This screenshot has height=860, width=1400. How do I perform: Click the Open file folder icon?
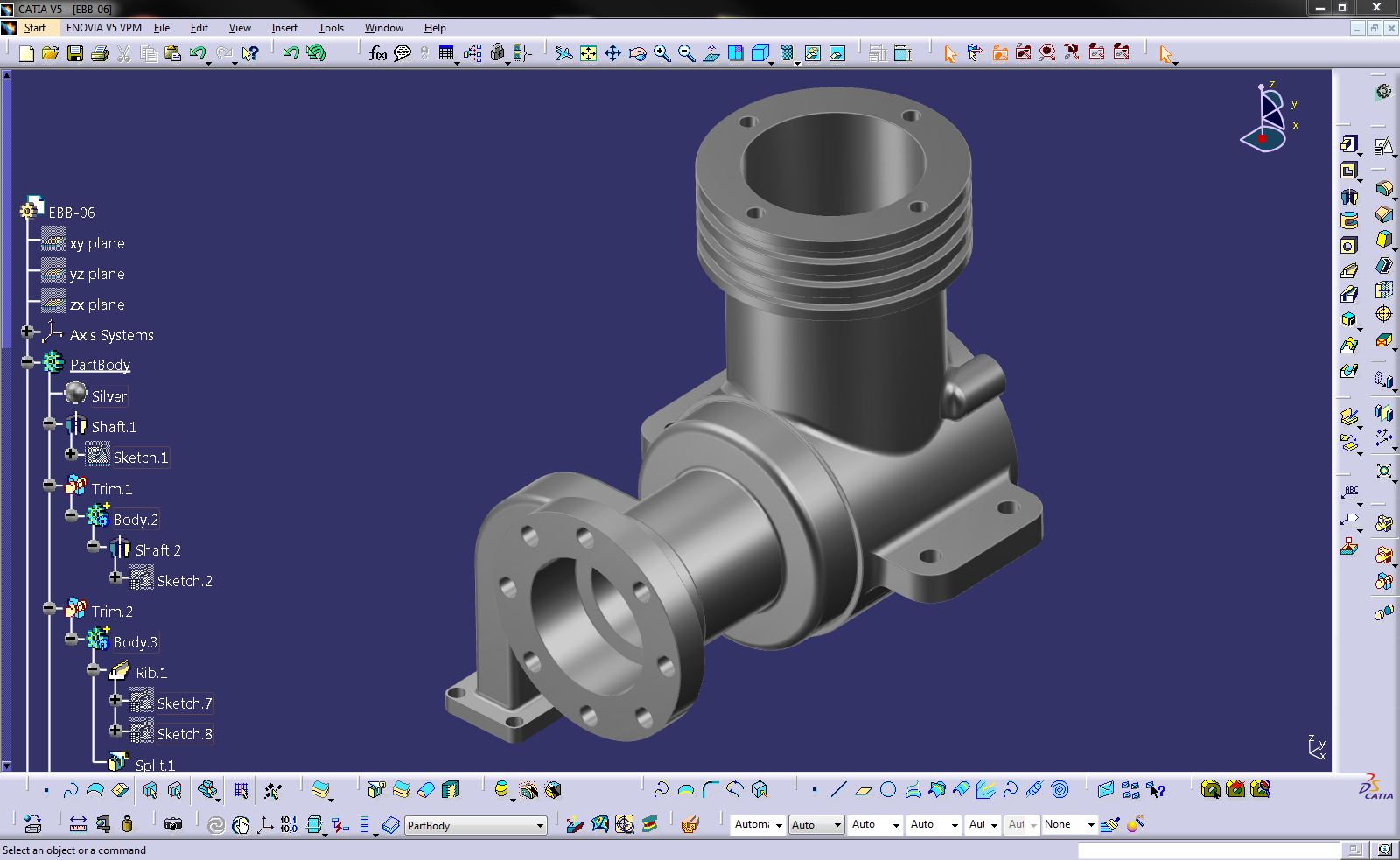point(51,54)
